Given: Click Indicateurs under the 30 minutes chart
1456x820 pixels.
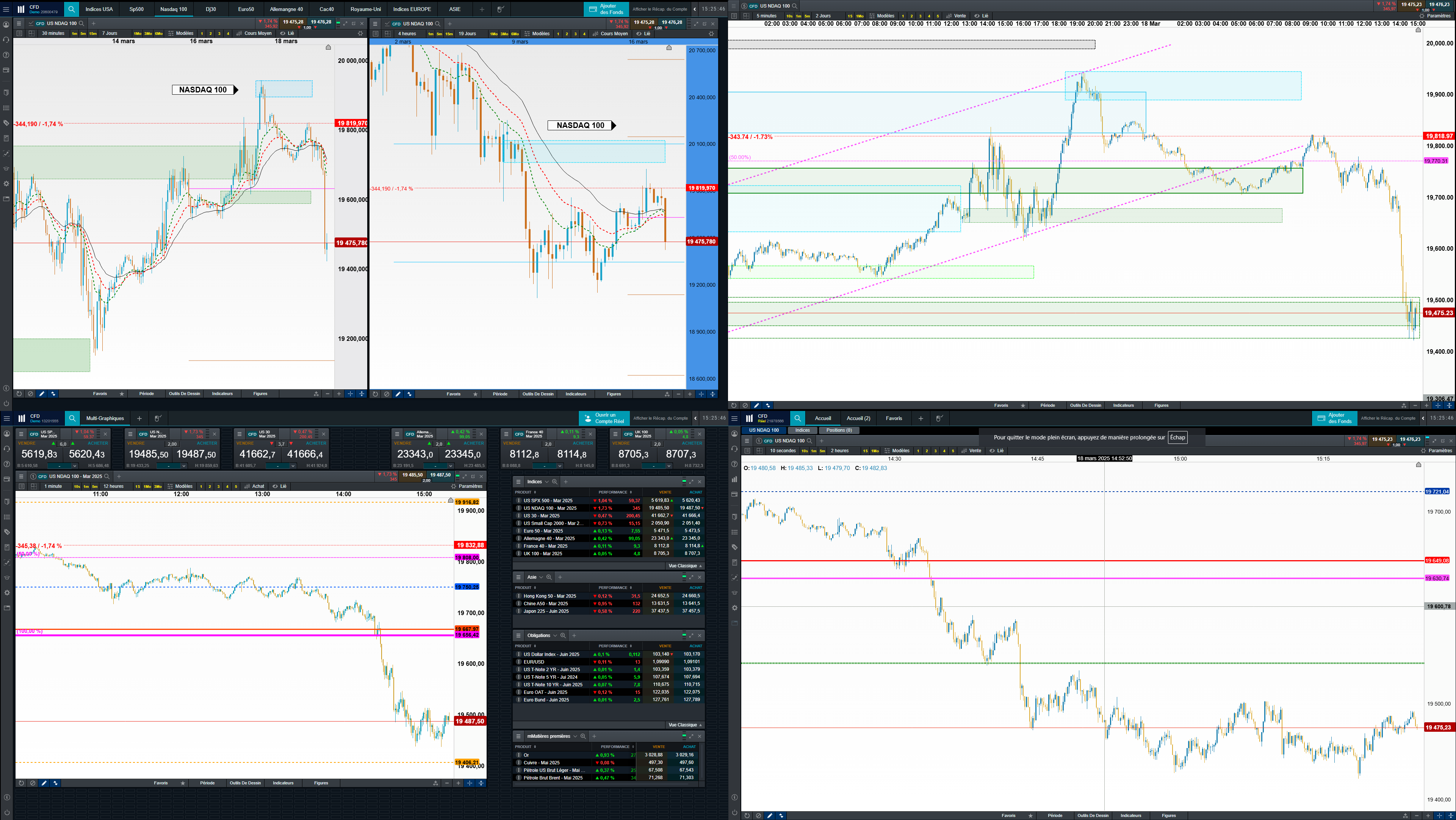Looking at the screenshot, I should tap(222, 394).
